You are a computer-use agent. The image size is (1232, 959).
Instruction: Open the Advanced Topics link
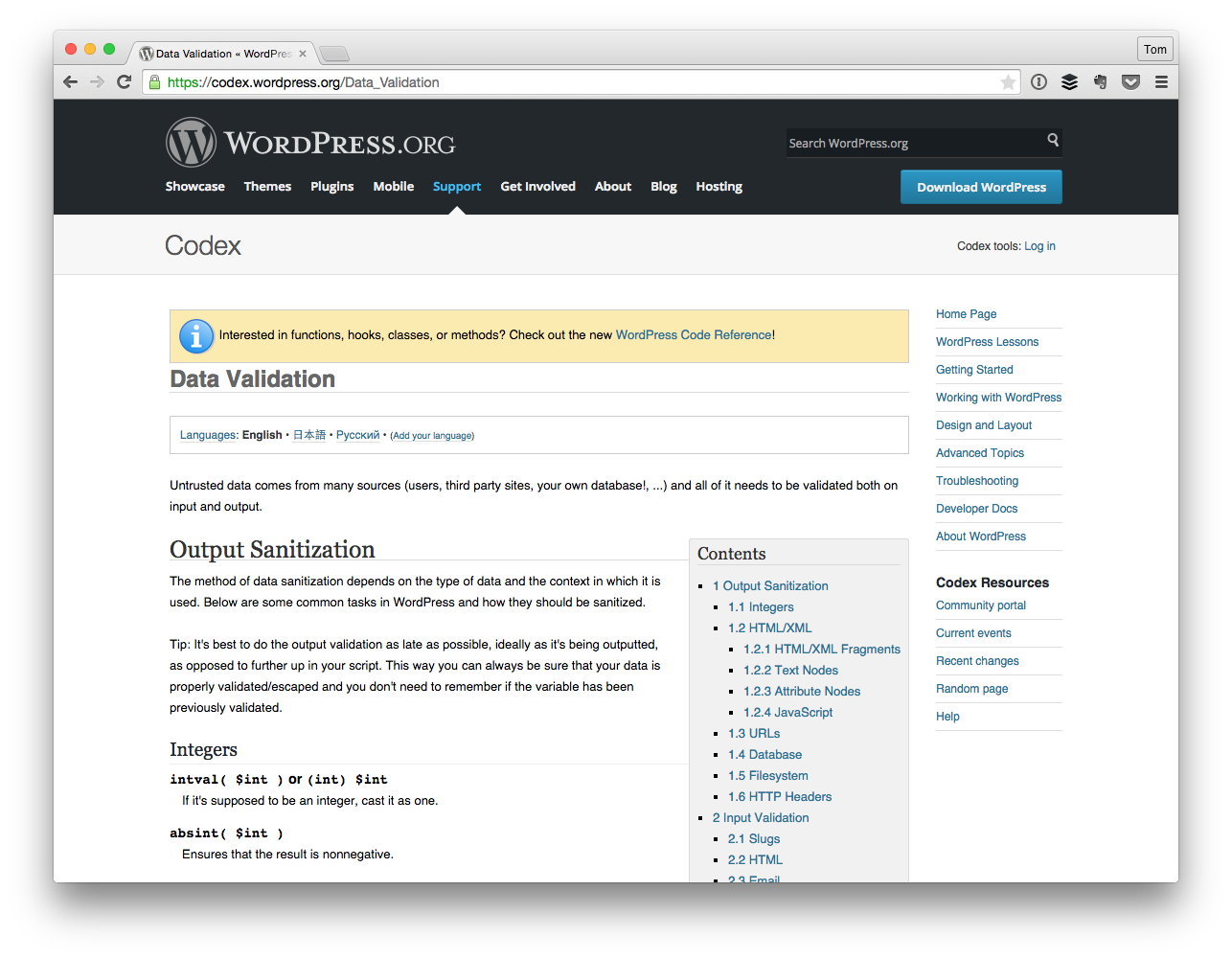click(980, 453)
